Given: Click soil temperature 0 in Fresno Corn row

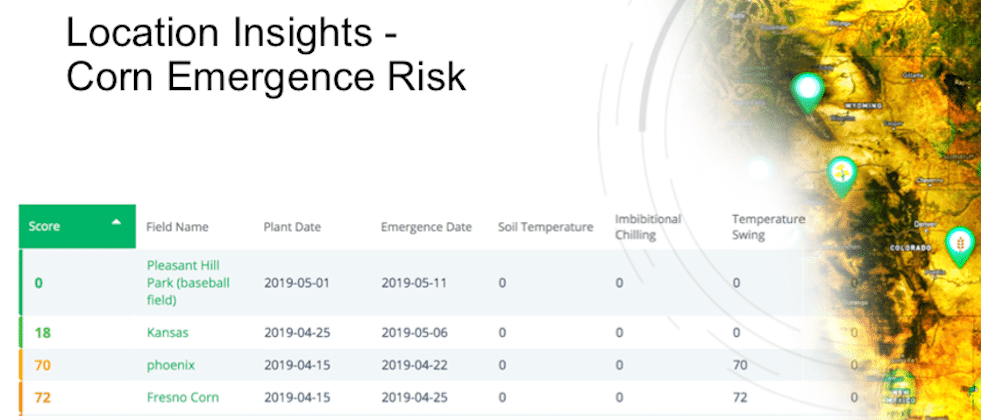Looking at the screenshot, I should pos(502,397).
